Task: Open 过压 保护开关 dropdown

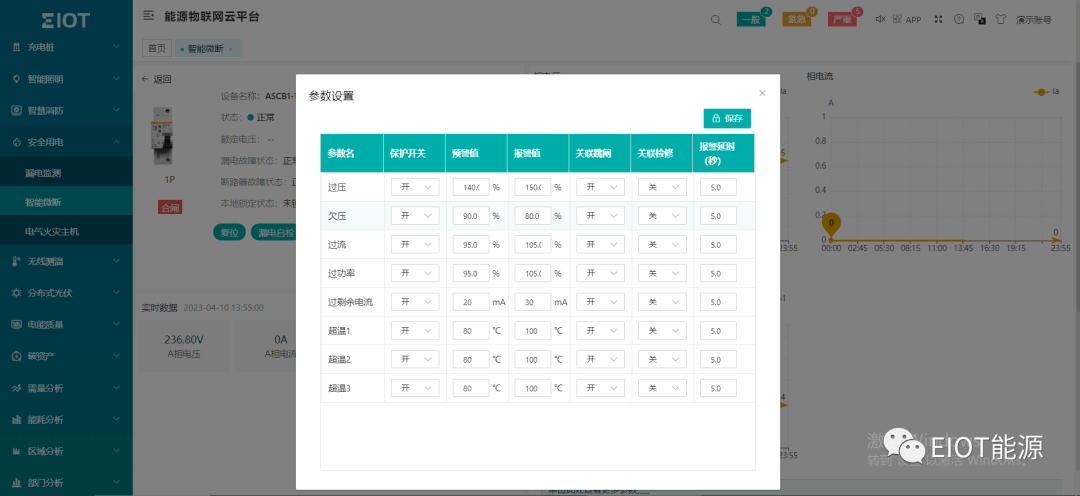Action: point(415,187)
